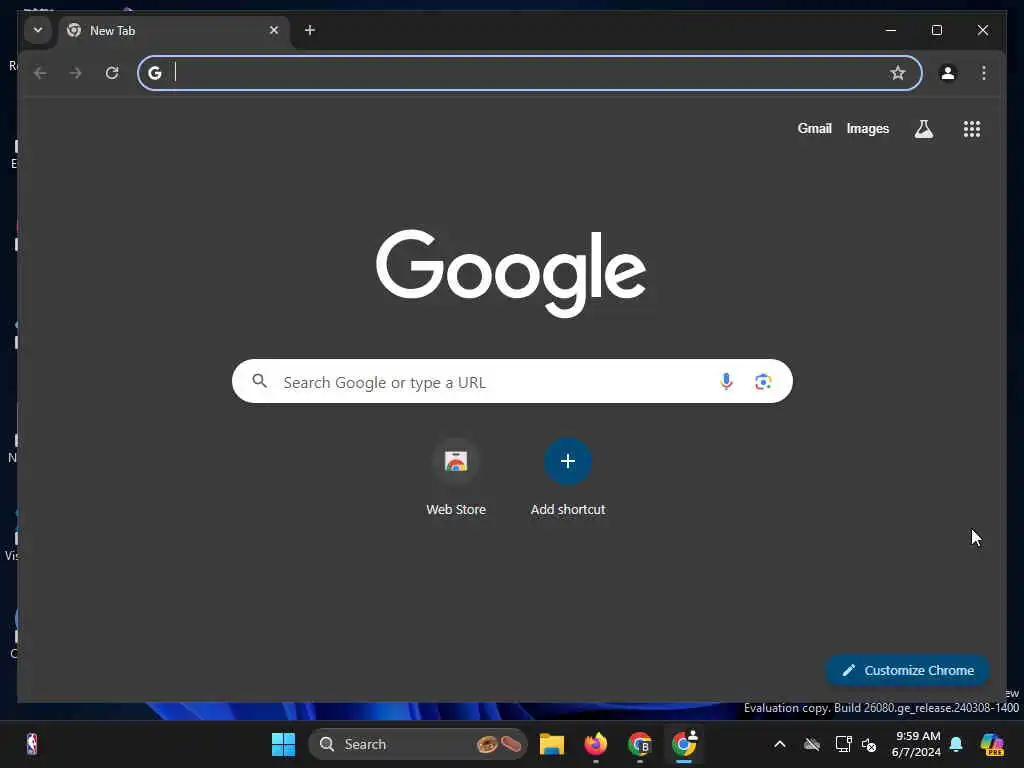The width and height of the screenshot is (1024, 768).
Task: Click the Google logo
Action: pyautogui.click(x=511, y=272)
